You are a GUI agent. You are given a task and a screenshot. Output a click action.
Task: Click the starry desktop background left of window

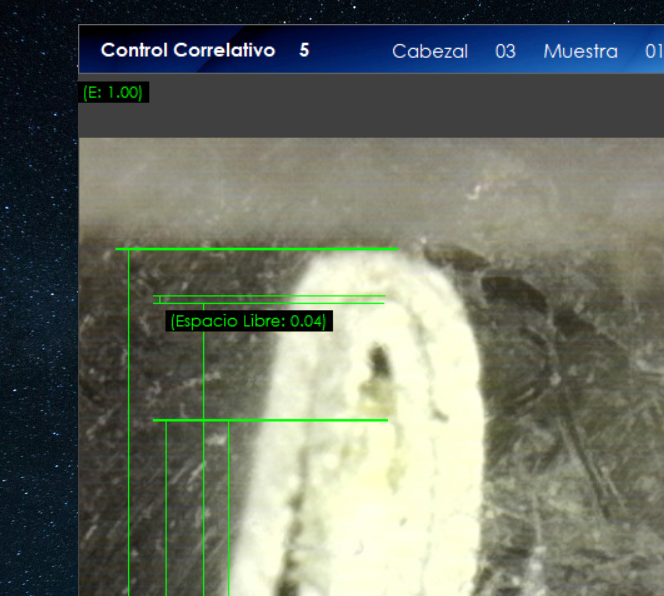[38, 300]
